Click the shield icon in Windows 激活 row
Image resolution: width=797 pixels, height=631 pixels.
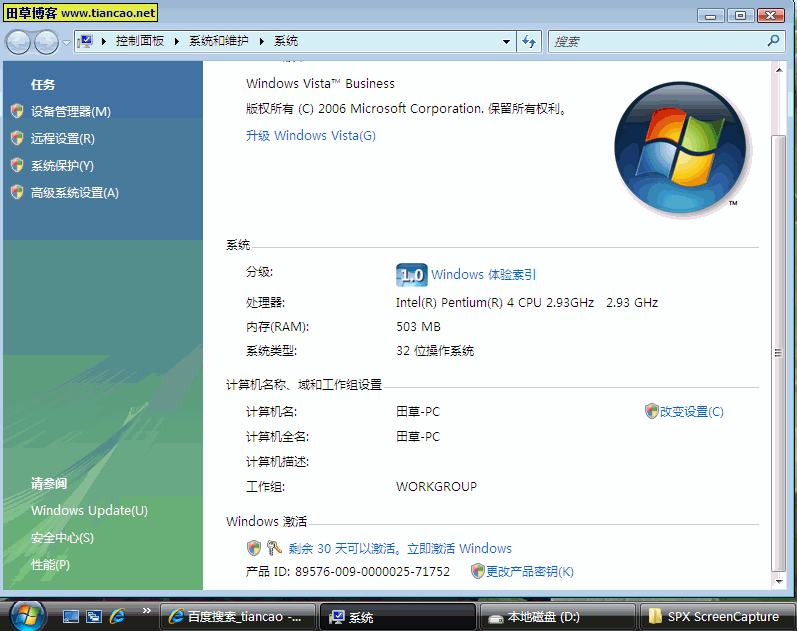pos(254,548)
